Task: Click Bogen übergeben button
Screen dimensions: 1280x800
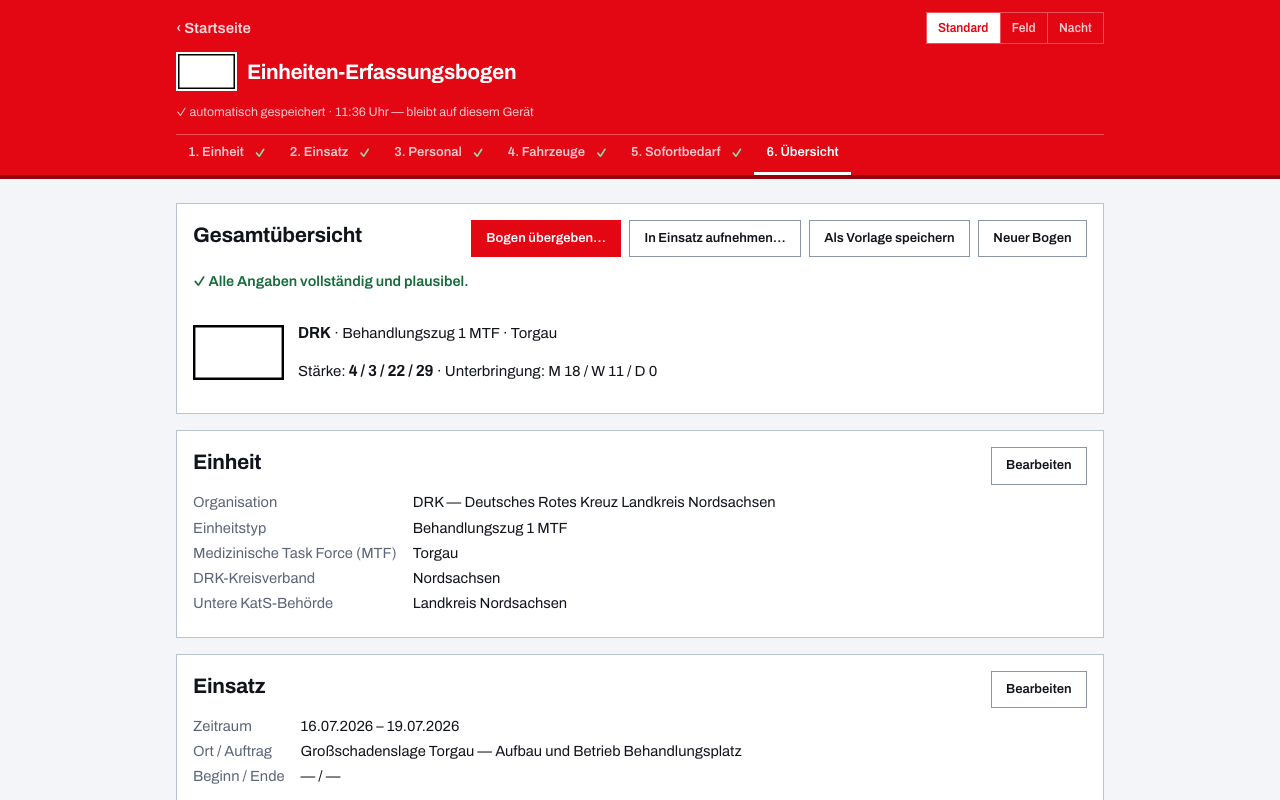Action: pos(546,238)
